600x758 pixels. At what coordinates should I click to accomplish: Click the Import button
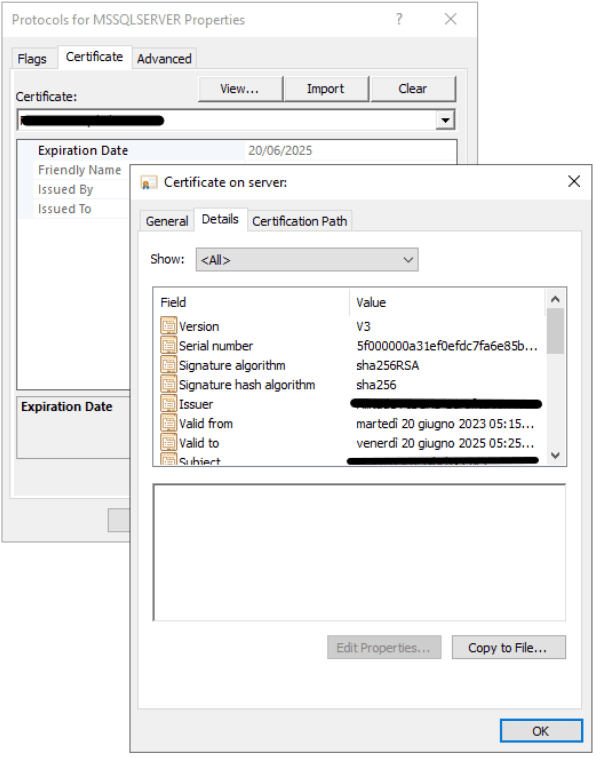pos(326,88)
